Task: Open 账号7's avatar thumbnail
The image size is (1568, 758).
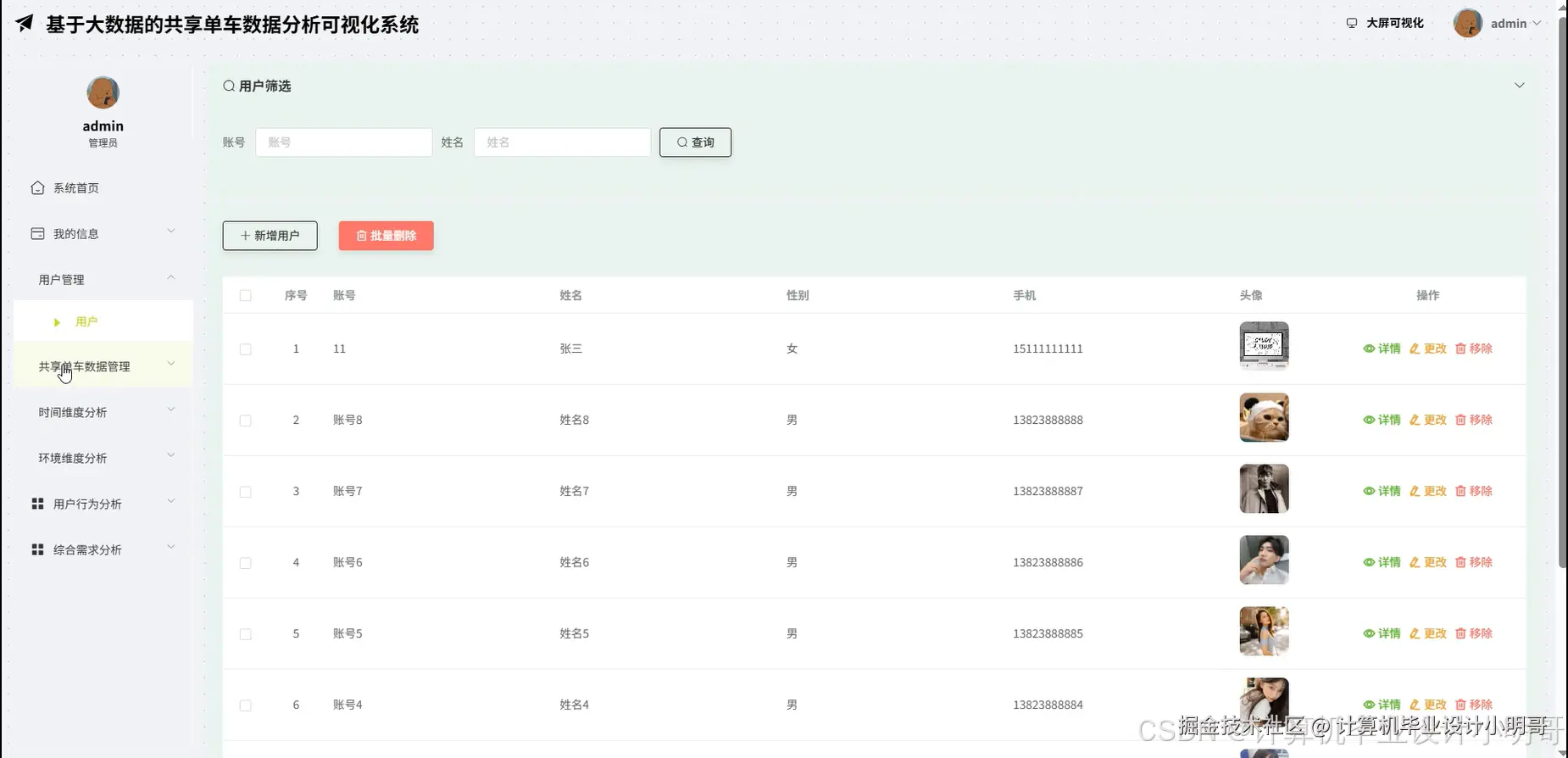Action: pyautogui.click(x=1264, y=488)
